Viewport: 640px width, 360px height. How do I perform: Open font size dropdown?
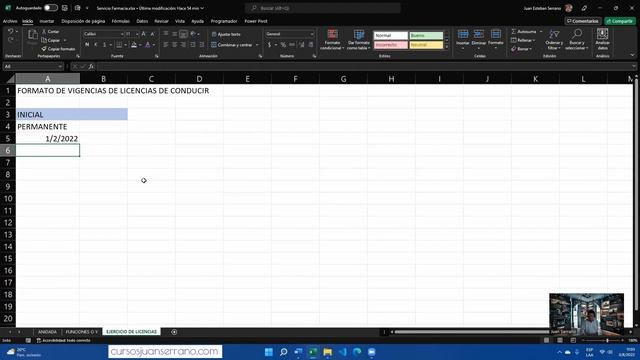[137, 34]
